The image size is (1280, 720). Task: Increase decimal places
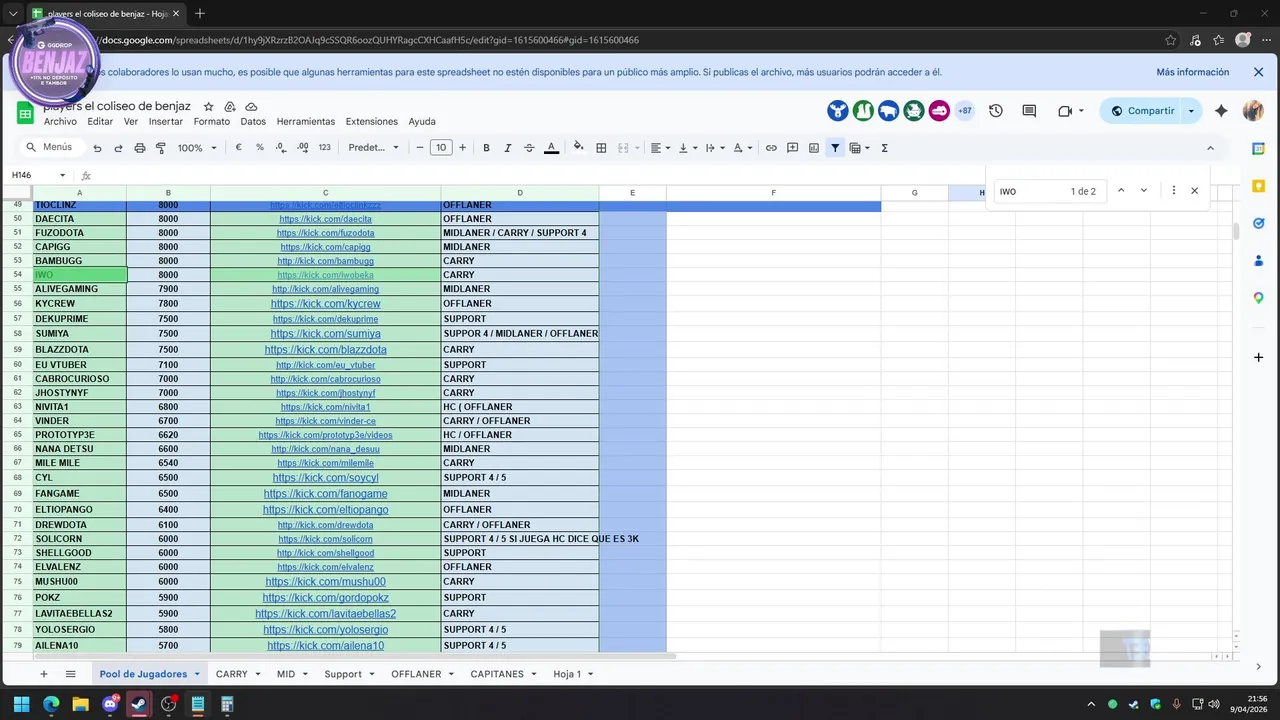coord(302,148)
